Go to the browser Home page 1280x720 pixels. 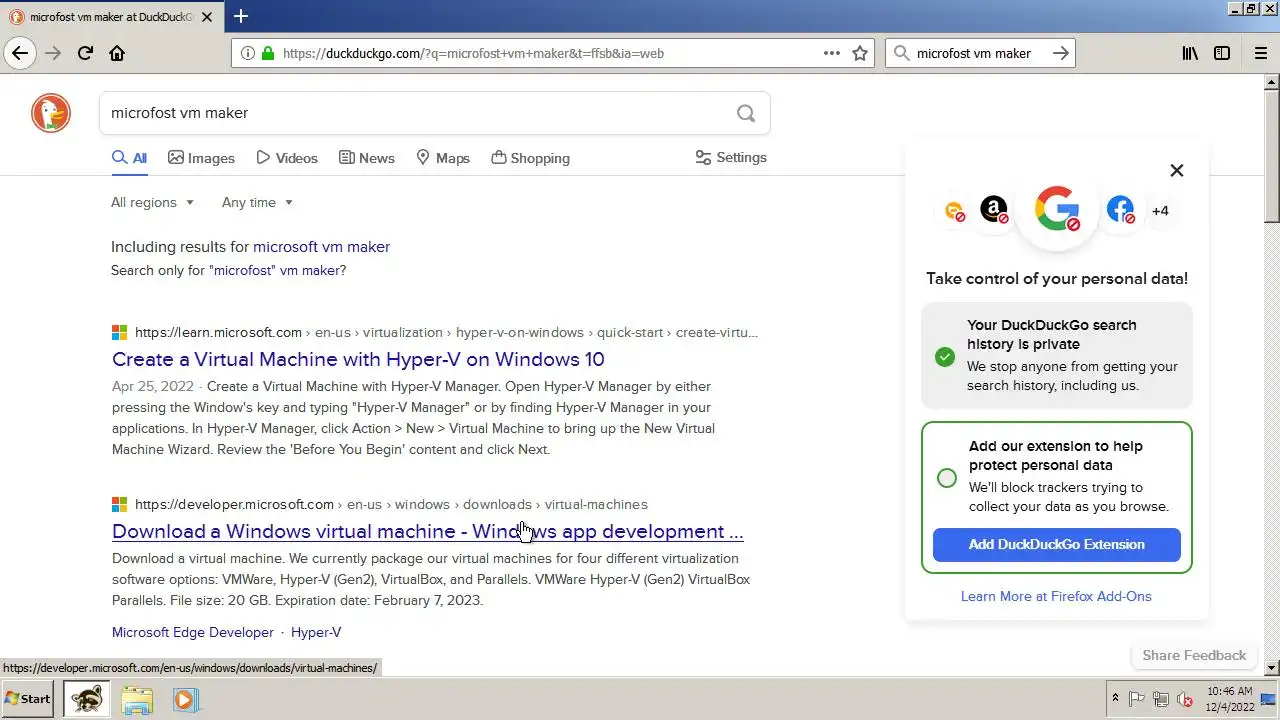pos(117,53)
